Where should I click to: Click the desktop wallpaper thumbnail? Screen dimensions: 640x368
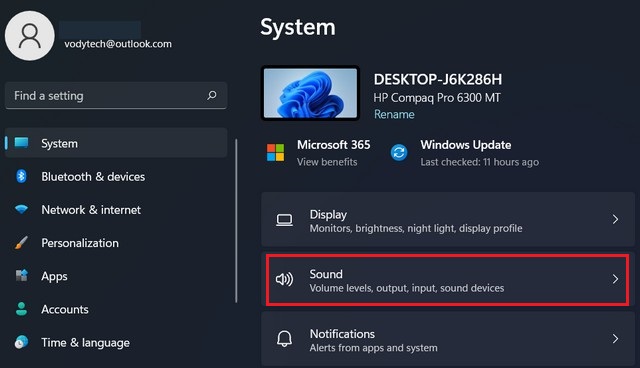[x=310, y=93]
